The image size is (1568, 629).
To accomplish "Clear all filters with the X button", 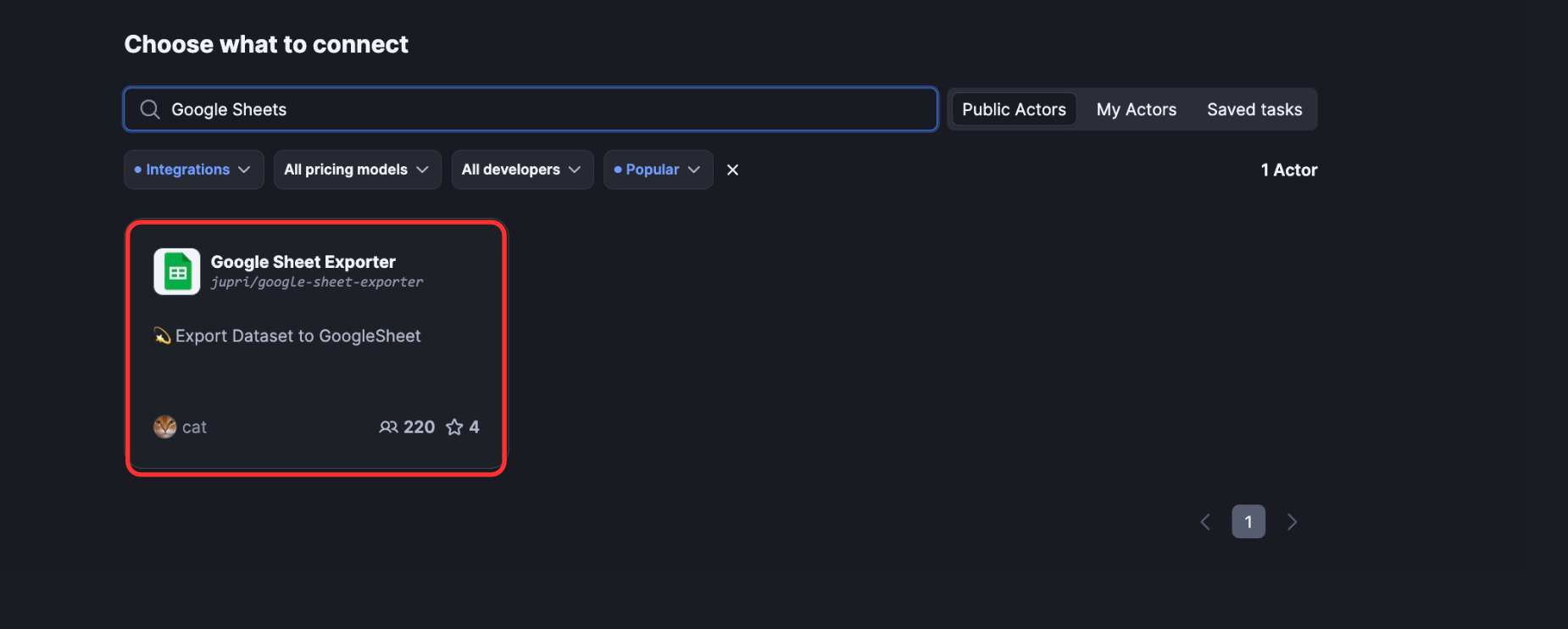I will coord(733,170).
